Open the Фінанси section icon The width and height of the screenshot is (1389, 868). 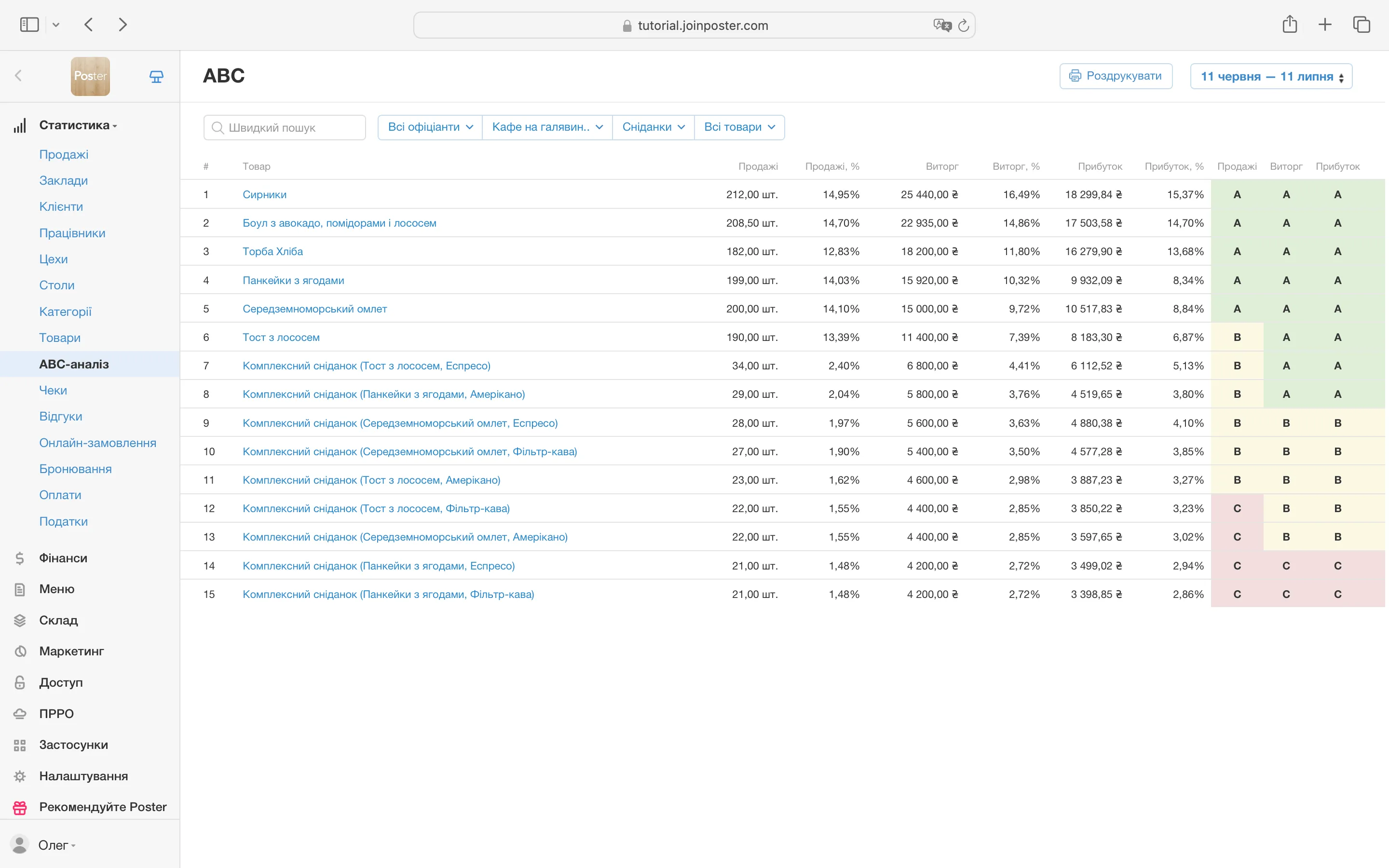tap(19, 558)
